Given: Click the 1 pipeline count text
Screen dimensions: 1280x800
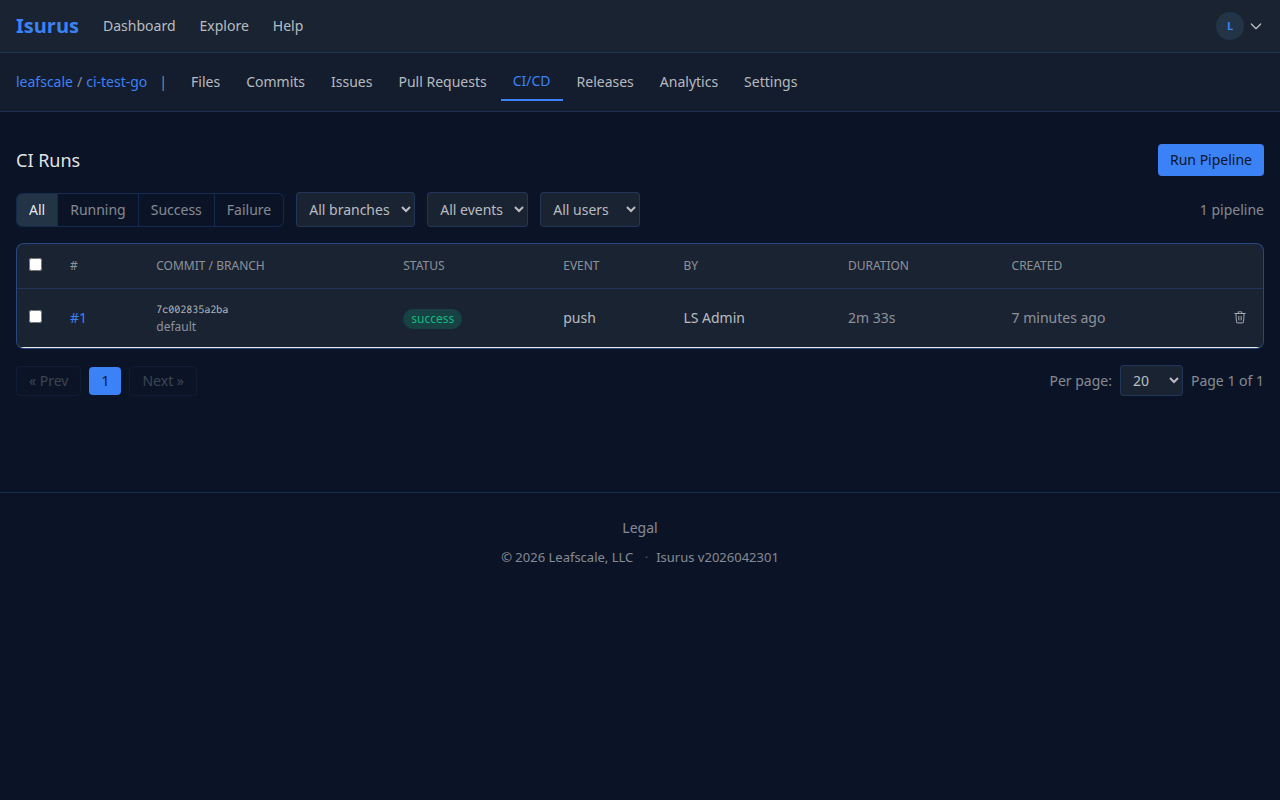Looking at the screenshot, I should coord(1232,210).
